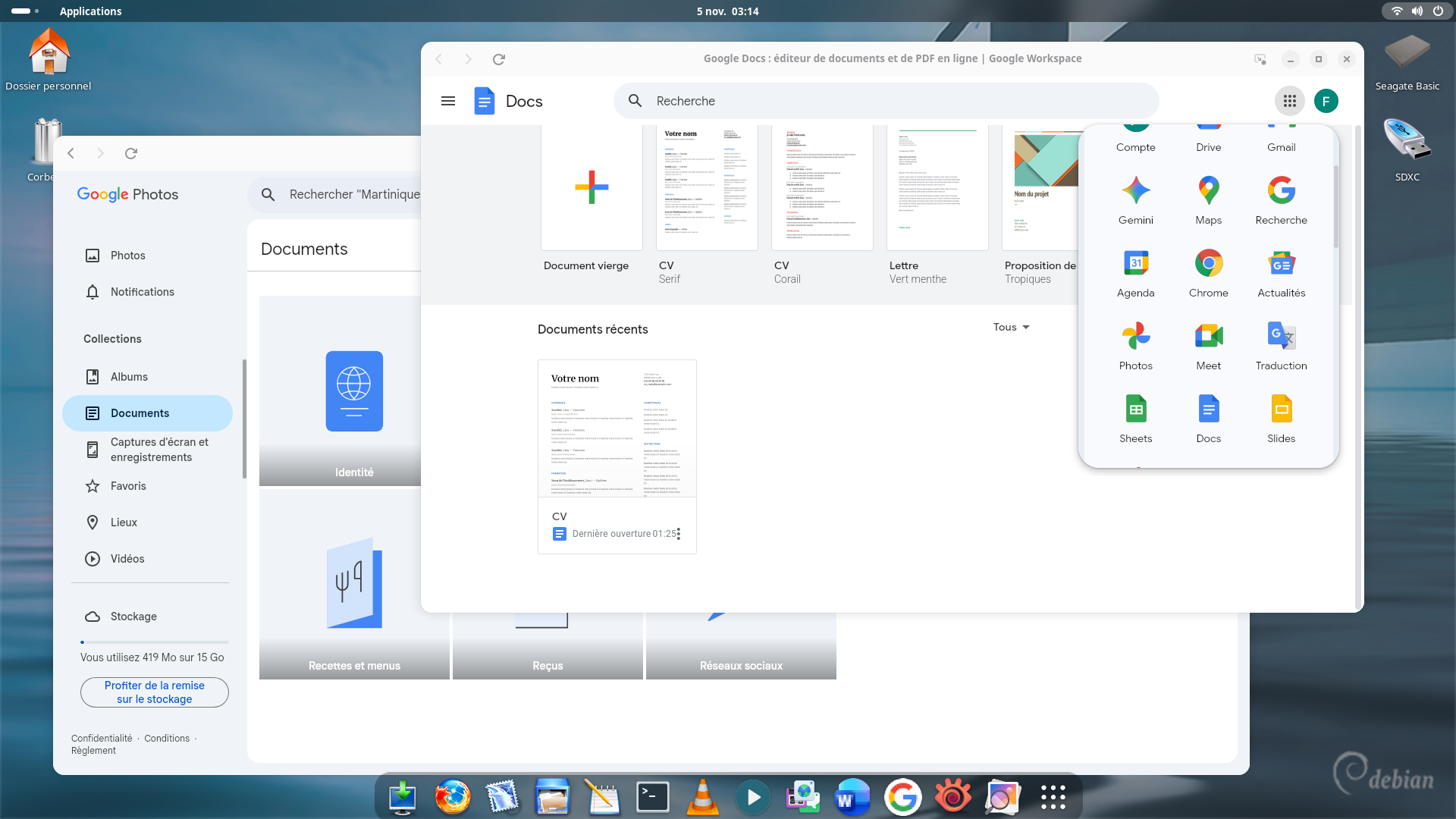Open the Confidentialité link
Image resolution: width=1456 pixels, height=819 pixels.
pyautogui.click(x=102, y=738)
